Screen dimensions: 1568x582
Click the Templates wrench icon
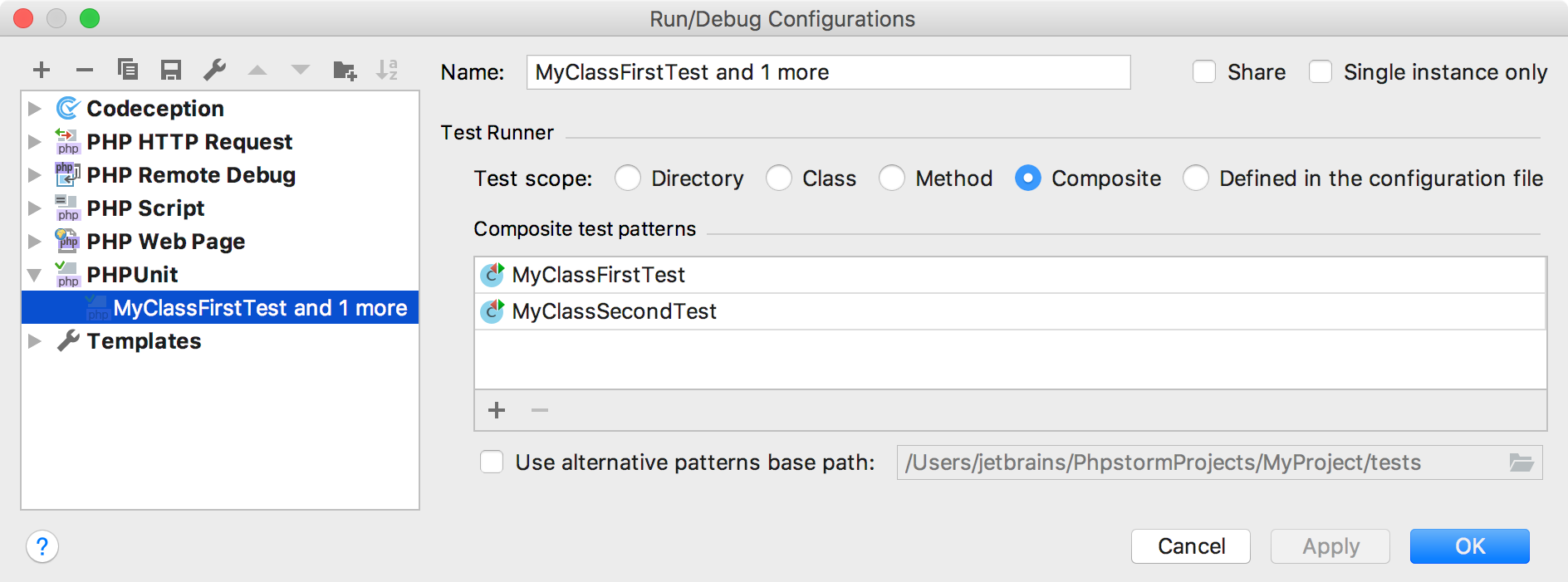(x=68, y=340)
